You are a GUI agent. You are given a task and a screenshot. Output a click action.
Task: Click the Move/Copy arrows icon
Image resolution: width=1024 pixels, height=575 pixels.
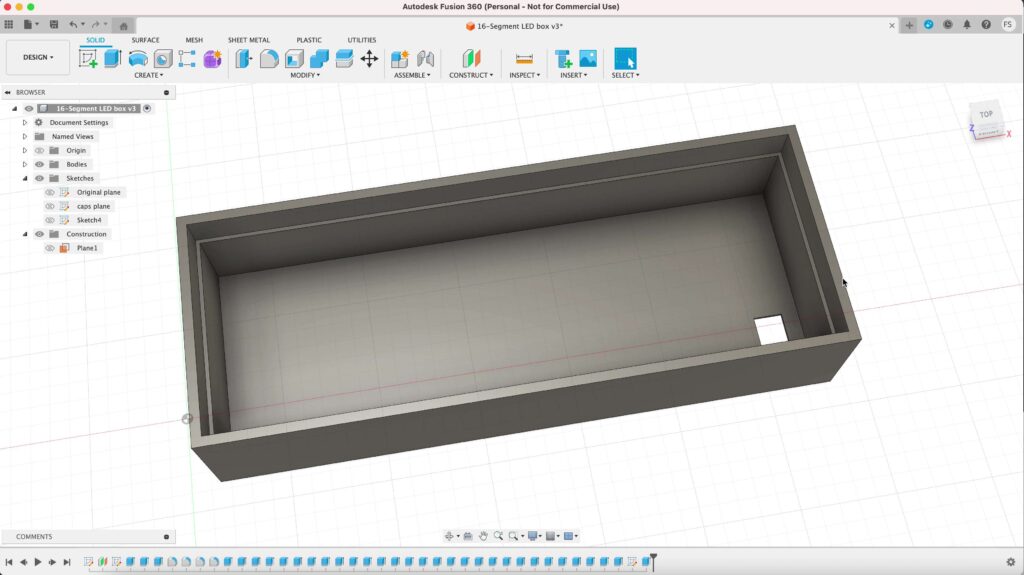coord(369,59)
